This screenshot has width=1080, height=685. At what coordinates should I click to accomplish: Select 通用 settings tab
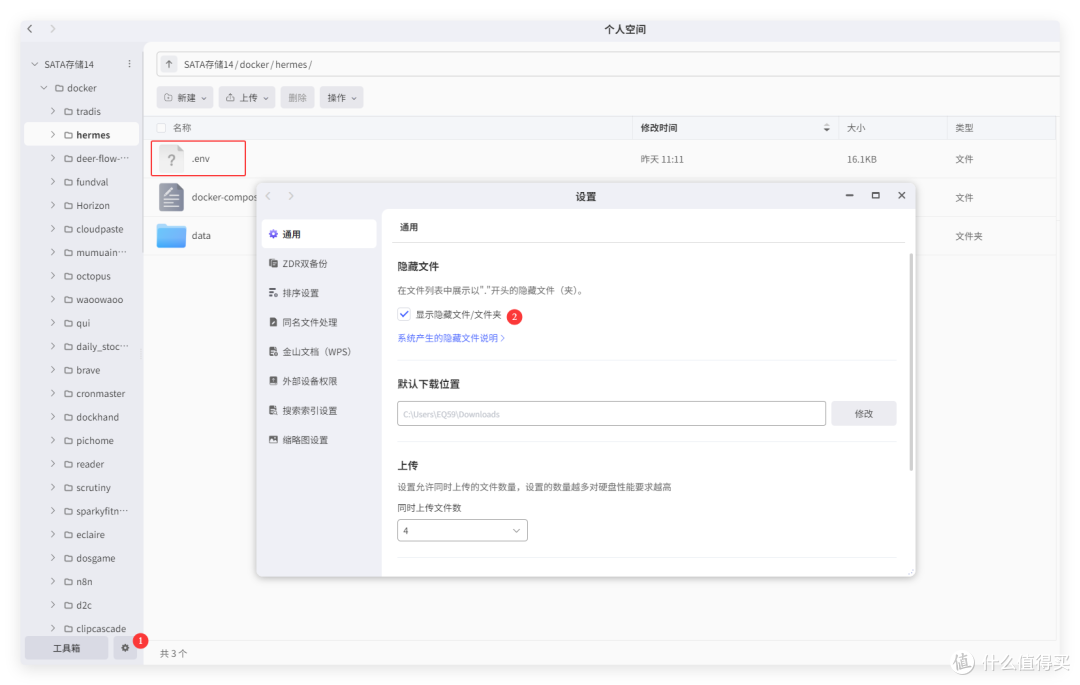[319, 234]
